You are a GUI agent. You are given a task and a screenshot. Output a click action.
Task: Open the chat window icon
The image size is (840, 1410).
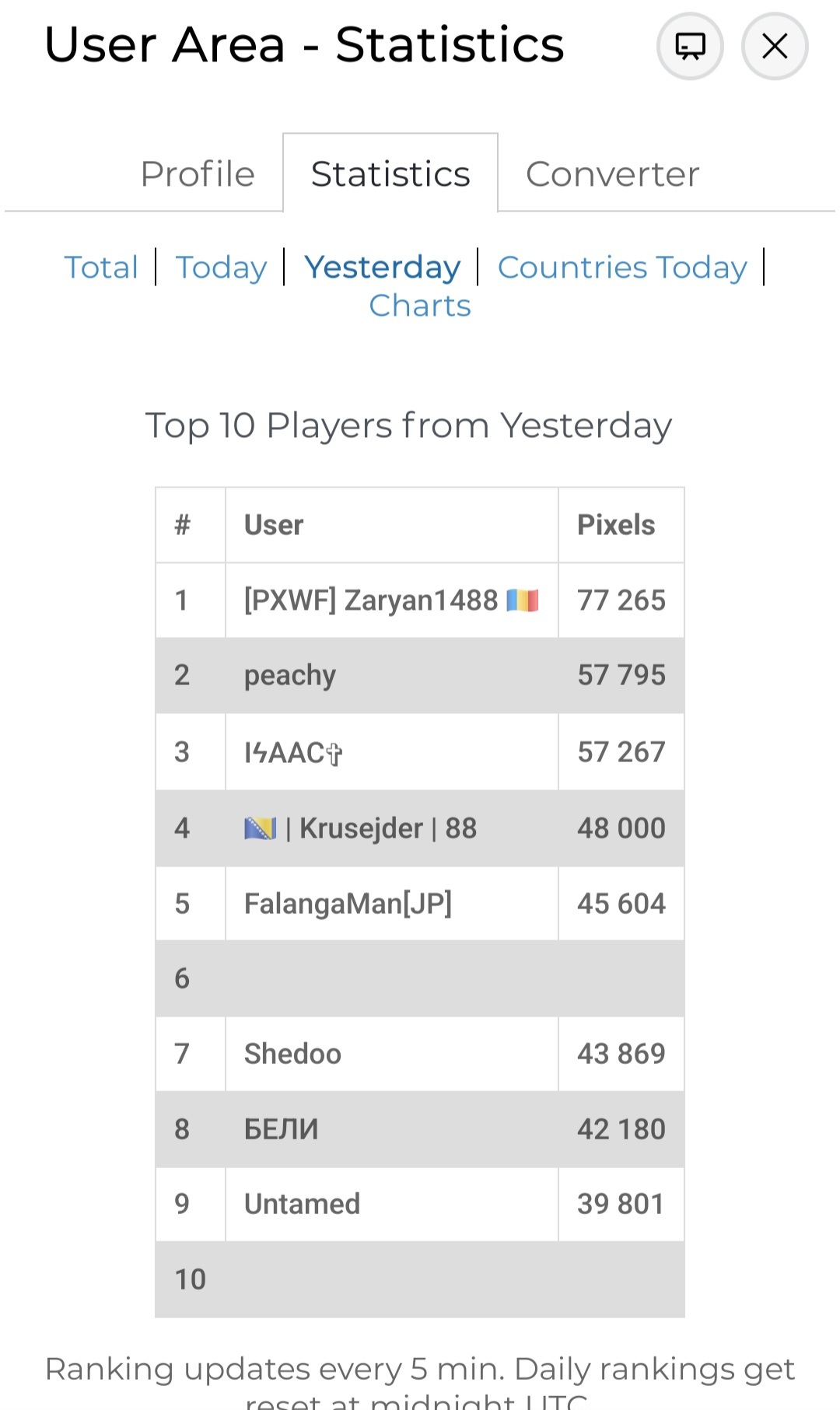pos(690,47)
